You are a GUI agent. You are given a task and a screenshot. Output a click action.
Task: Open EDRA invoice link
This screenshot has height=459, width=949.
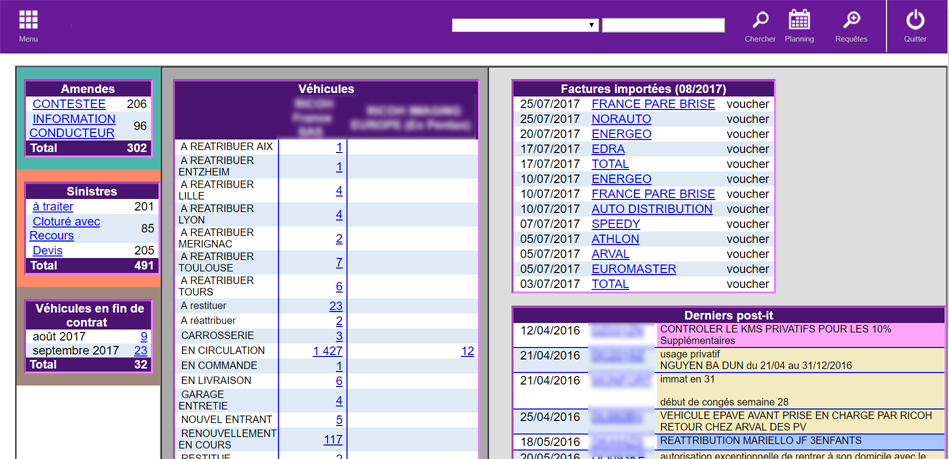point(608,149)
